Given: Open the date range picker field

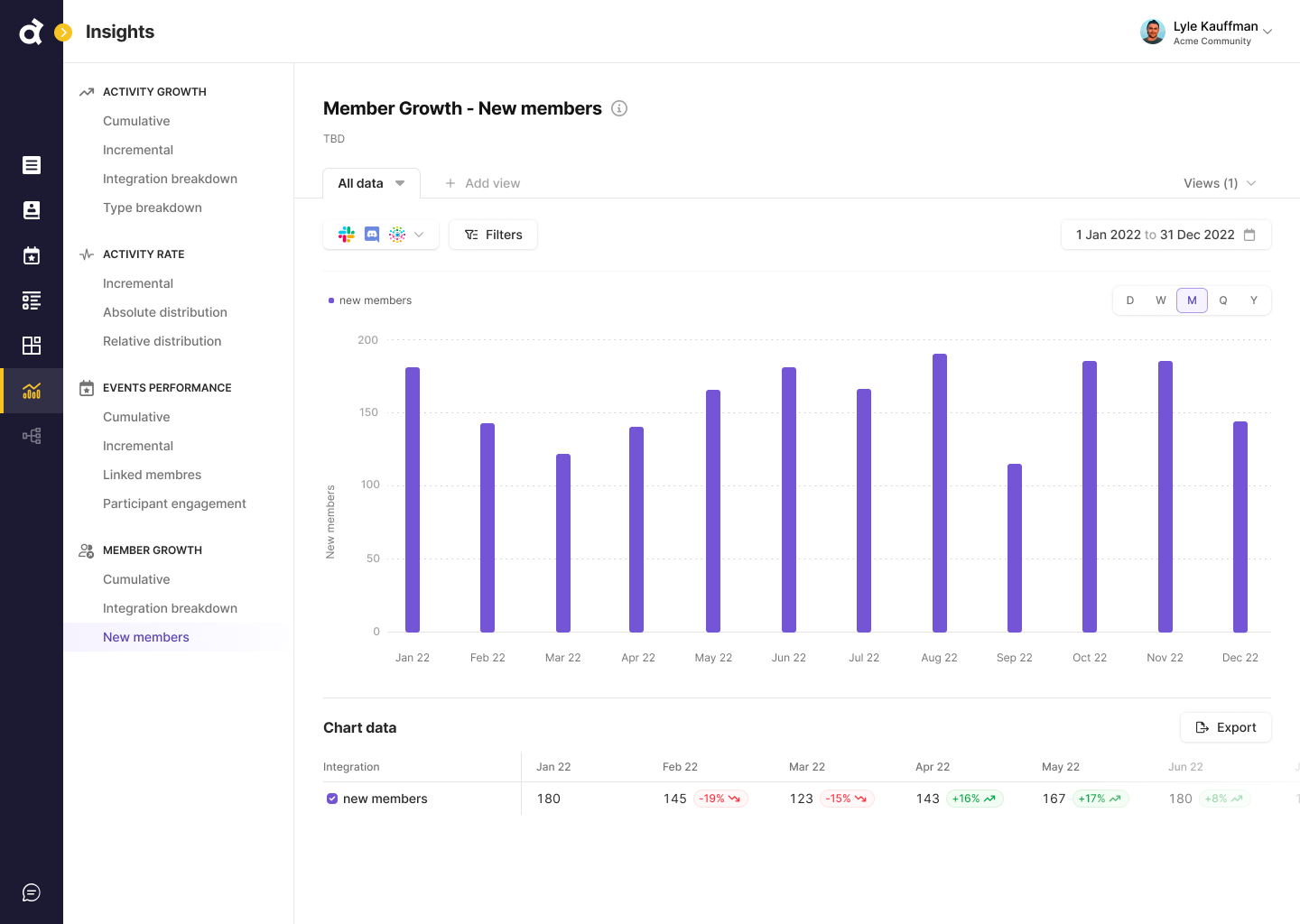Looking at the screenshot, I should 1165,235.
